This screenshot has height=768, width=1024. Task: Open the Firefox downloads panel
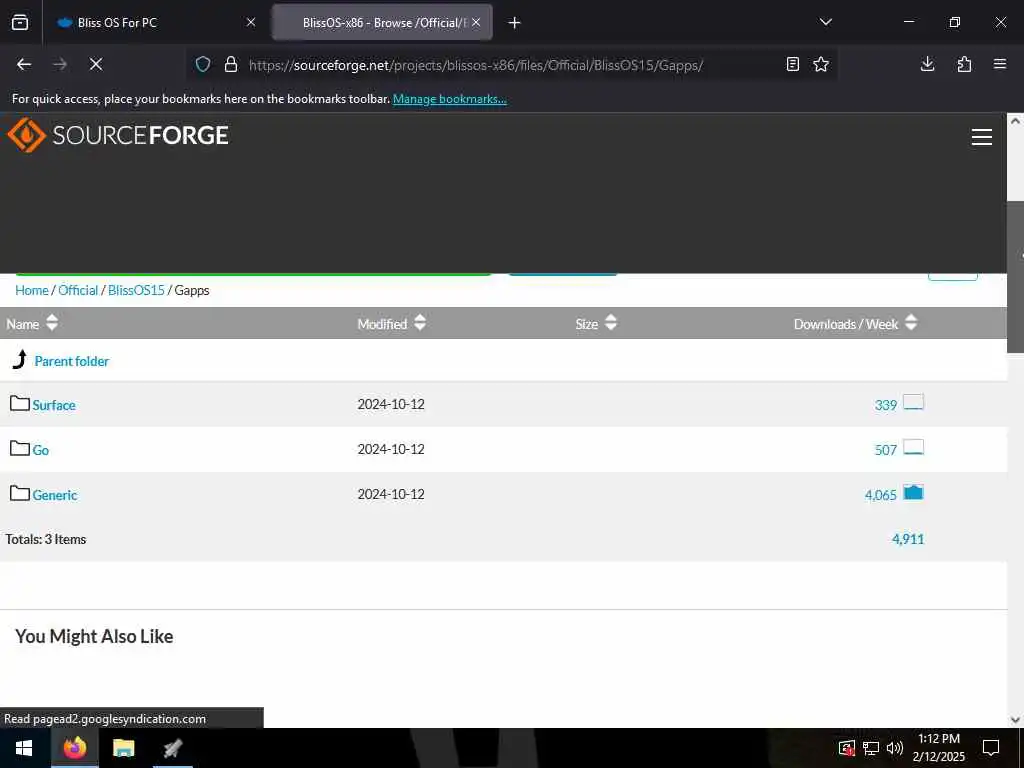[927, 64]
